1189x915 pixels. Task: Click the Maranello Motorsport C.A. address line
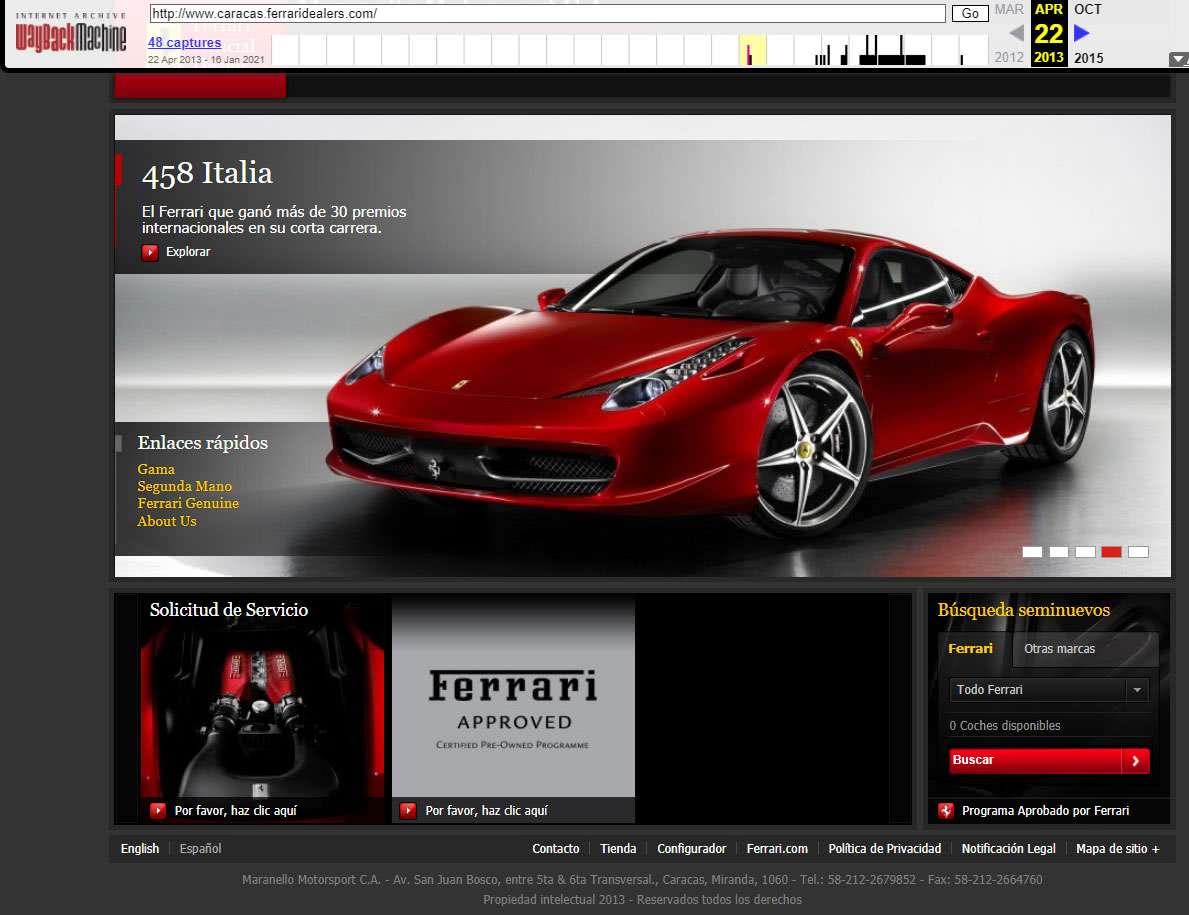pos(642,879)
